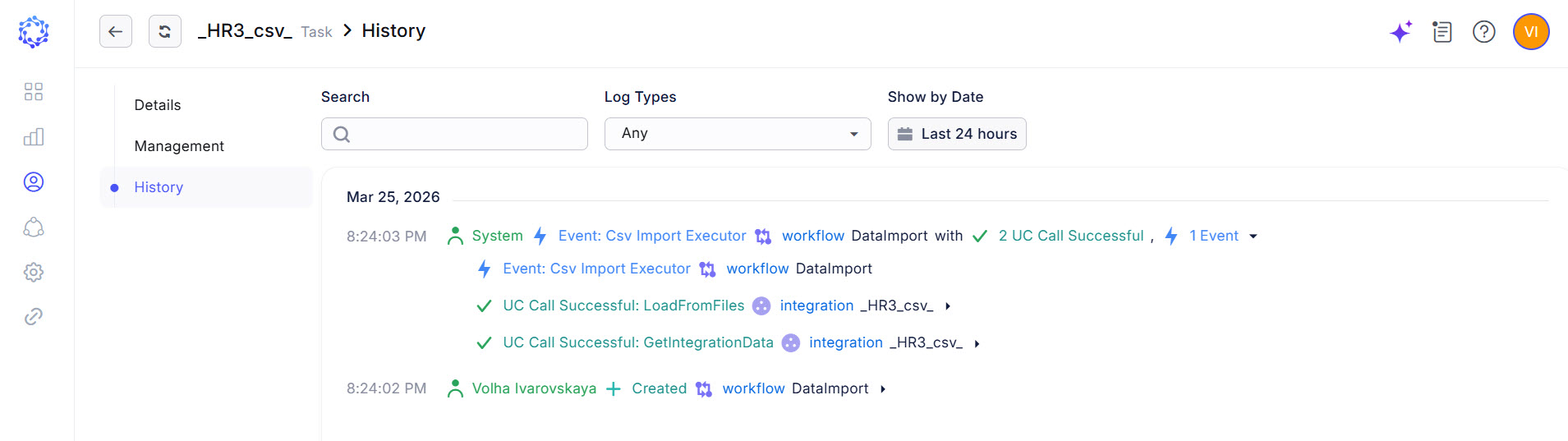Click the top Event: Csv Import Executor link
This screenshot has height=441, width=1568.
pos(652,236)
